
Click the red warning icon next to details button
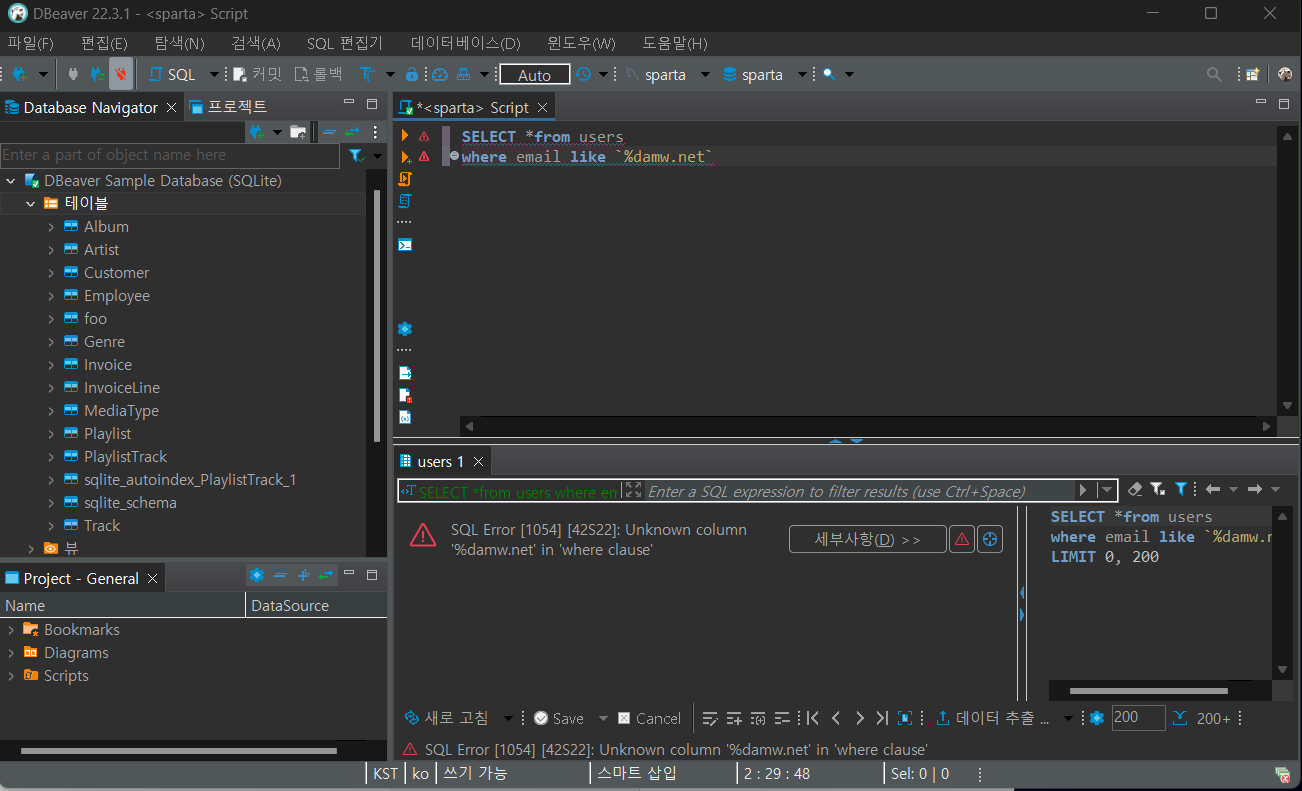pos(962,539)
